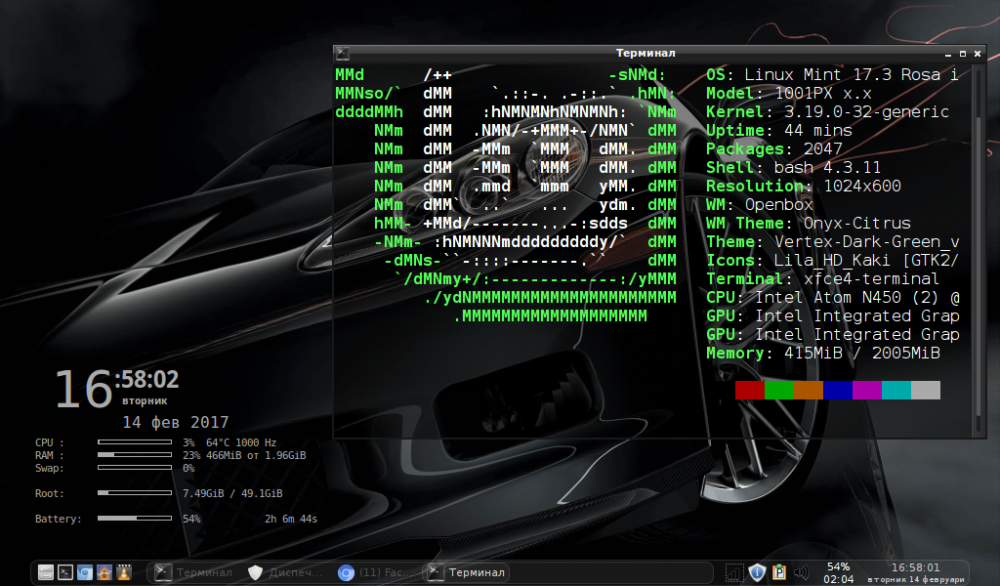Open the network signal tray icon
Viewport: 1000px width, 586px height.
pyautogui.click(x=735, y=572)
